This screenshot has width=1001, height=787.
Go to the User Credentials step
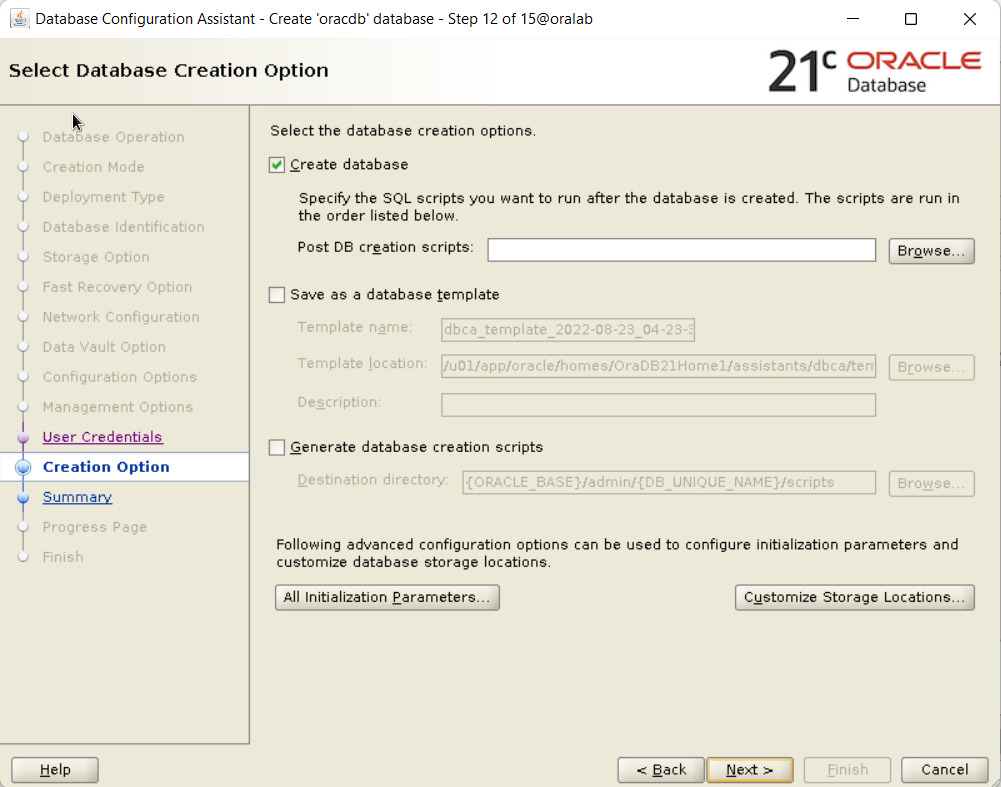coord(102,437)
